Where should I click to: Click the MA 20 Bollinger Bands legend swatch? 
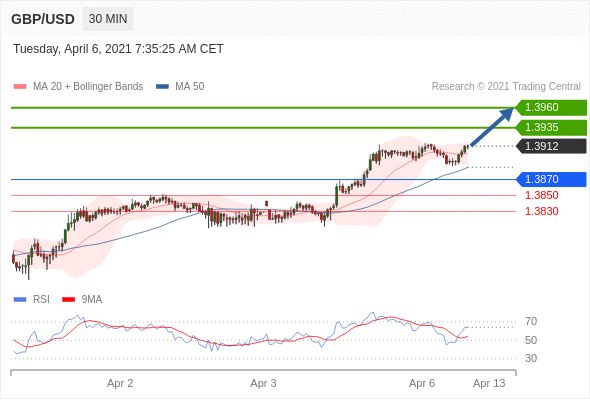click(20, 87)
